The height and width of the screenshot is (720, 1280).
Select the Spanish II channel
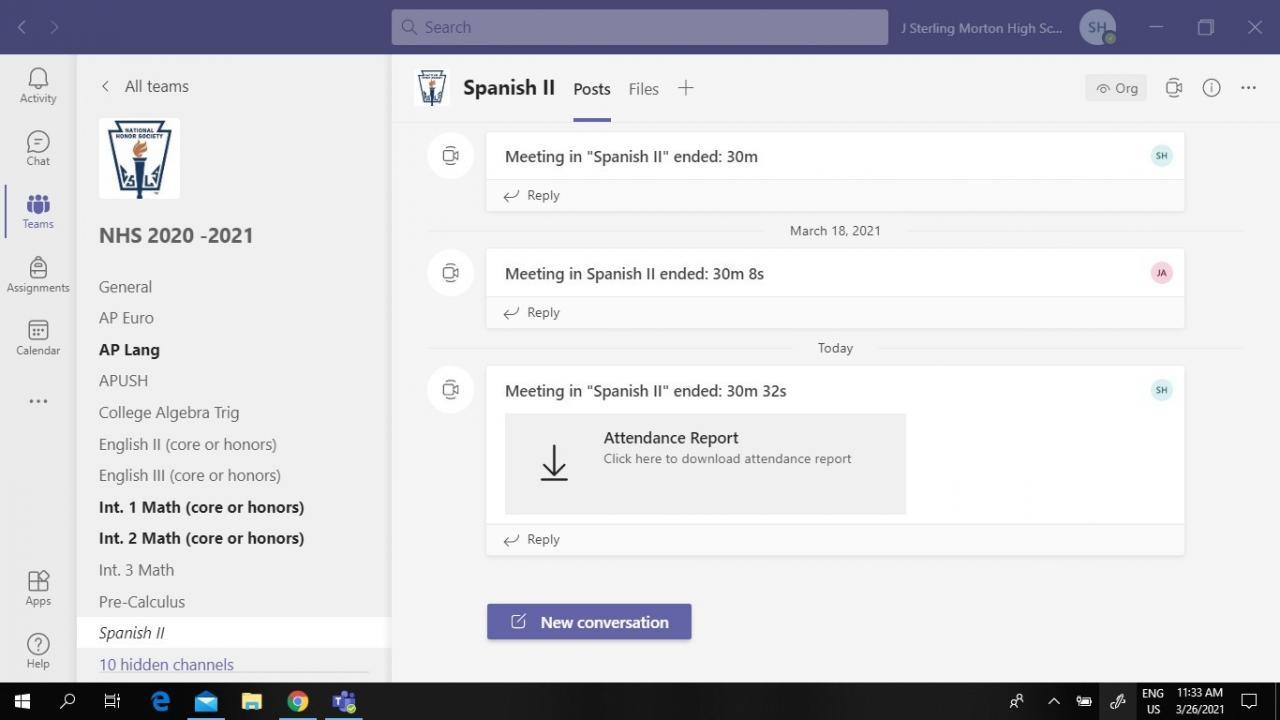tap(233, 633)
